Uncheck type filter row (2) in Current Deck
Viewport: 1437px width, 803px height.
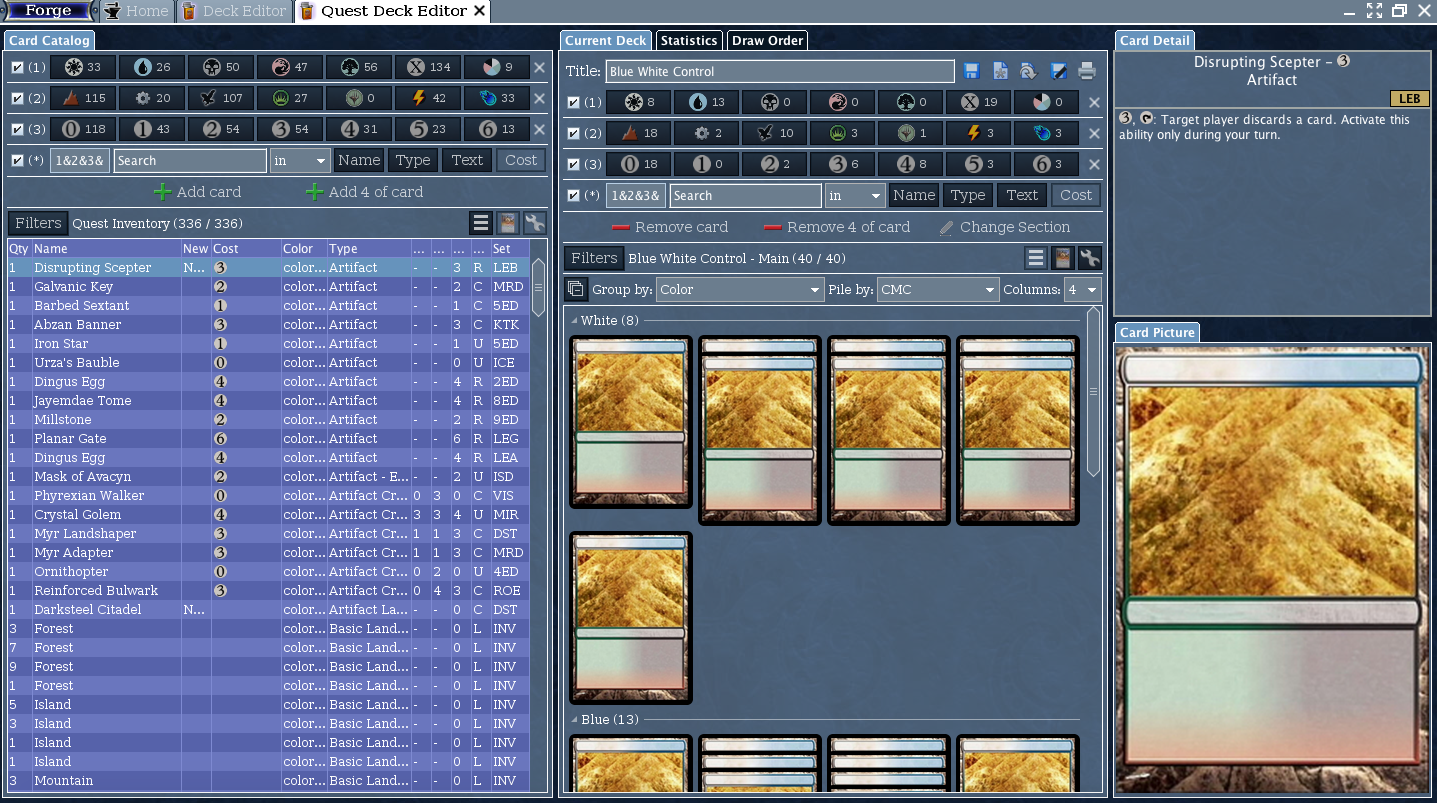573,134
